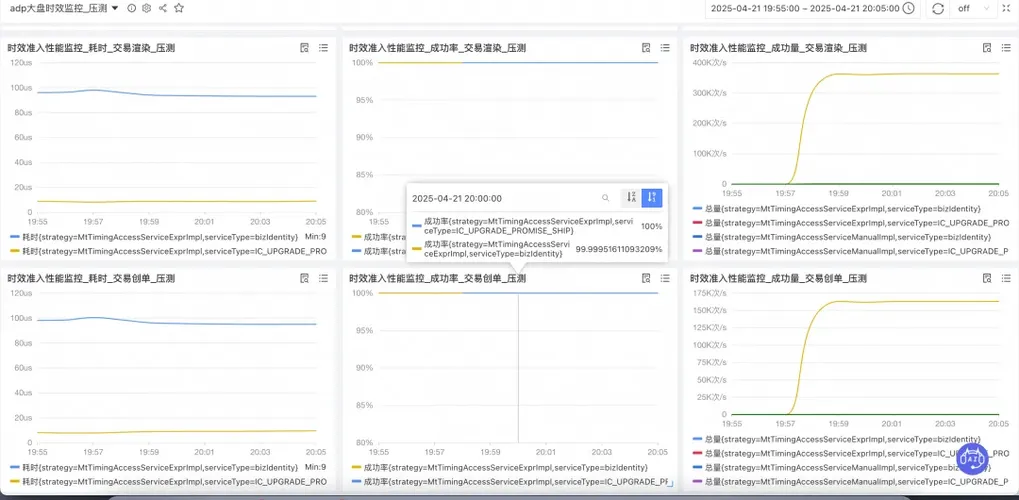Open list menu of 成功量_交易创单_压测 panel
1019x500 pixels.
click(1005, 278)
